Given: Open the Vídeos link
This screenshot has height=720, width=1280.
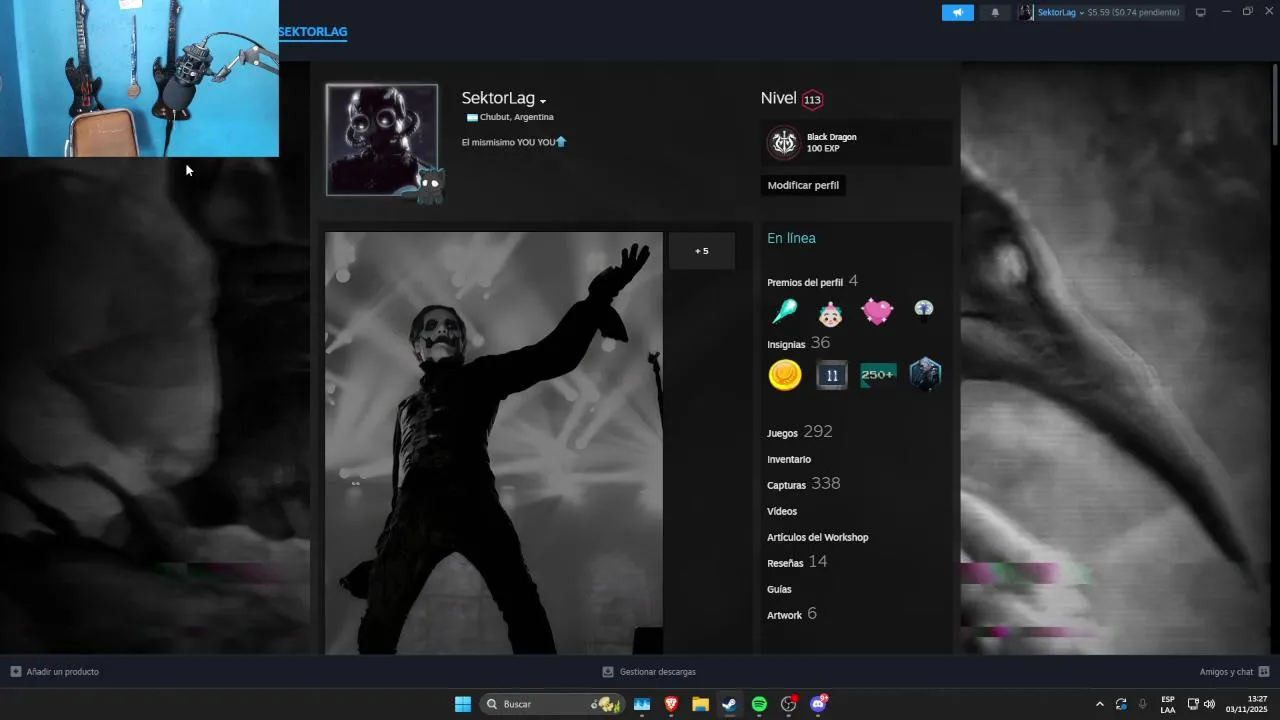Looking at the screenshot, I should (x=782, y=511).
